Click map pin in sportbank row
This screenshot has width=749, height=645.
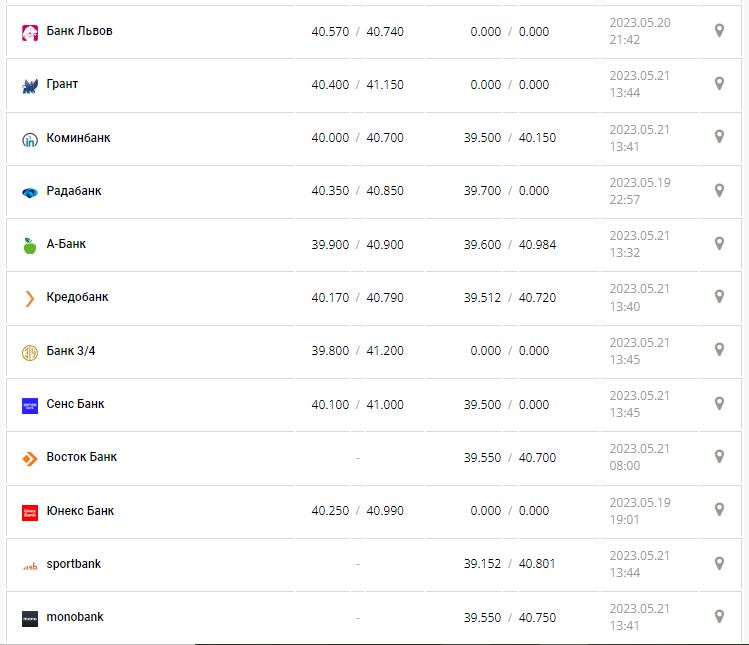[719, 563]
